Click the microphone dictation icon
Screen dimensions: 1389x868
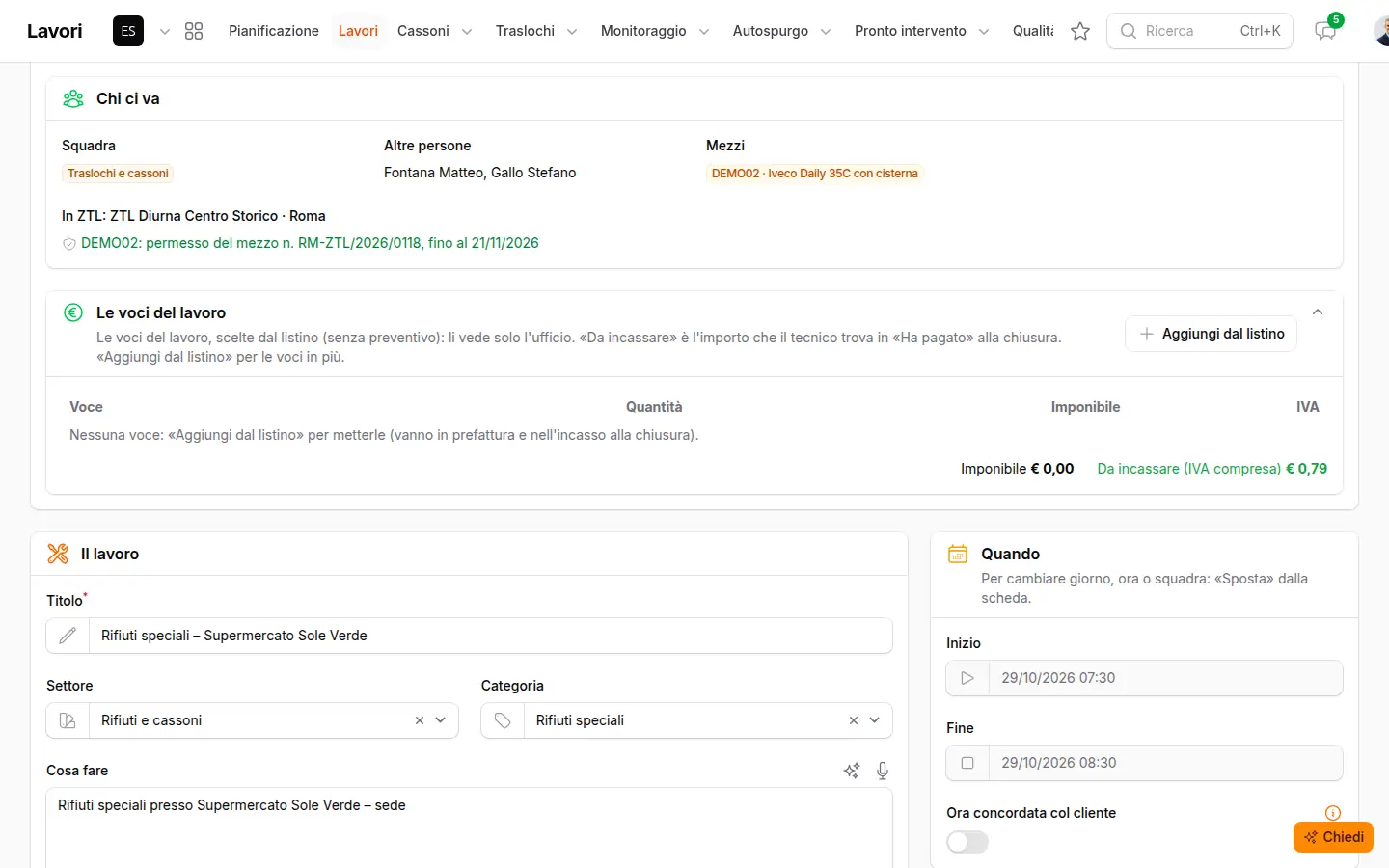pos(883,771)
